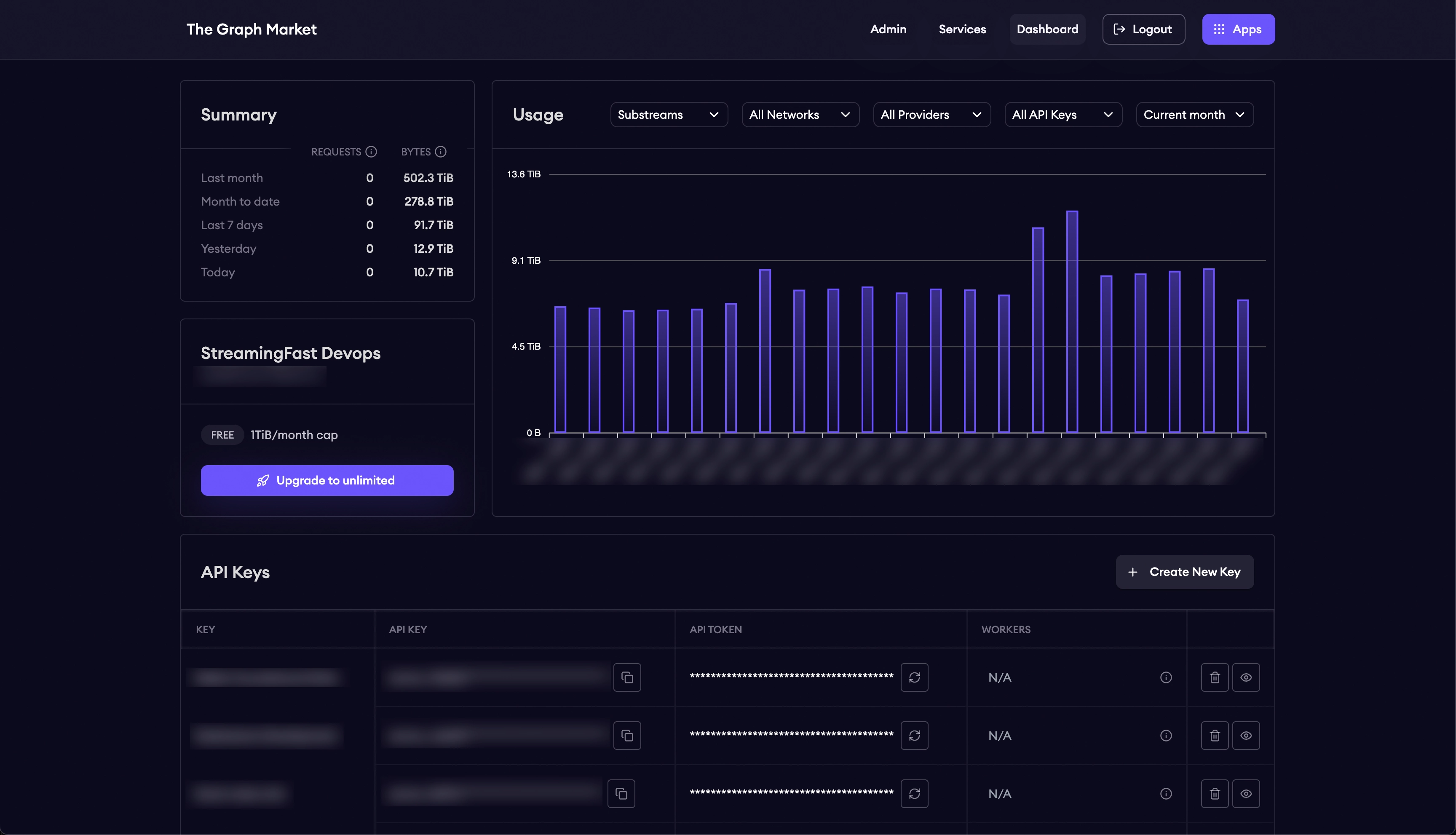Image resolution: width=1456 pixels, height=835 pixels.
Task: Show workers info for first key row
Action: (1166, 678)
